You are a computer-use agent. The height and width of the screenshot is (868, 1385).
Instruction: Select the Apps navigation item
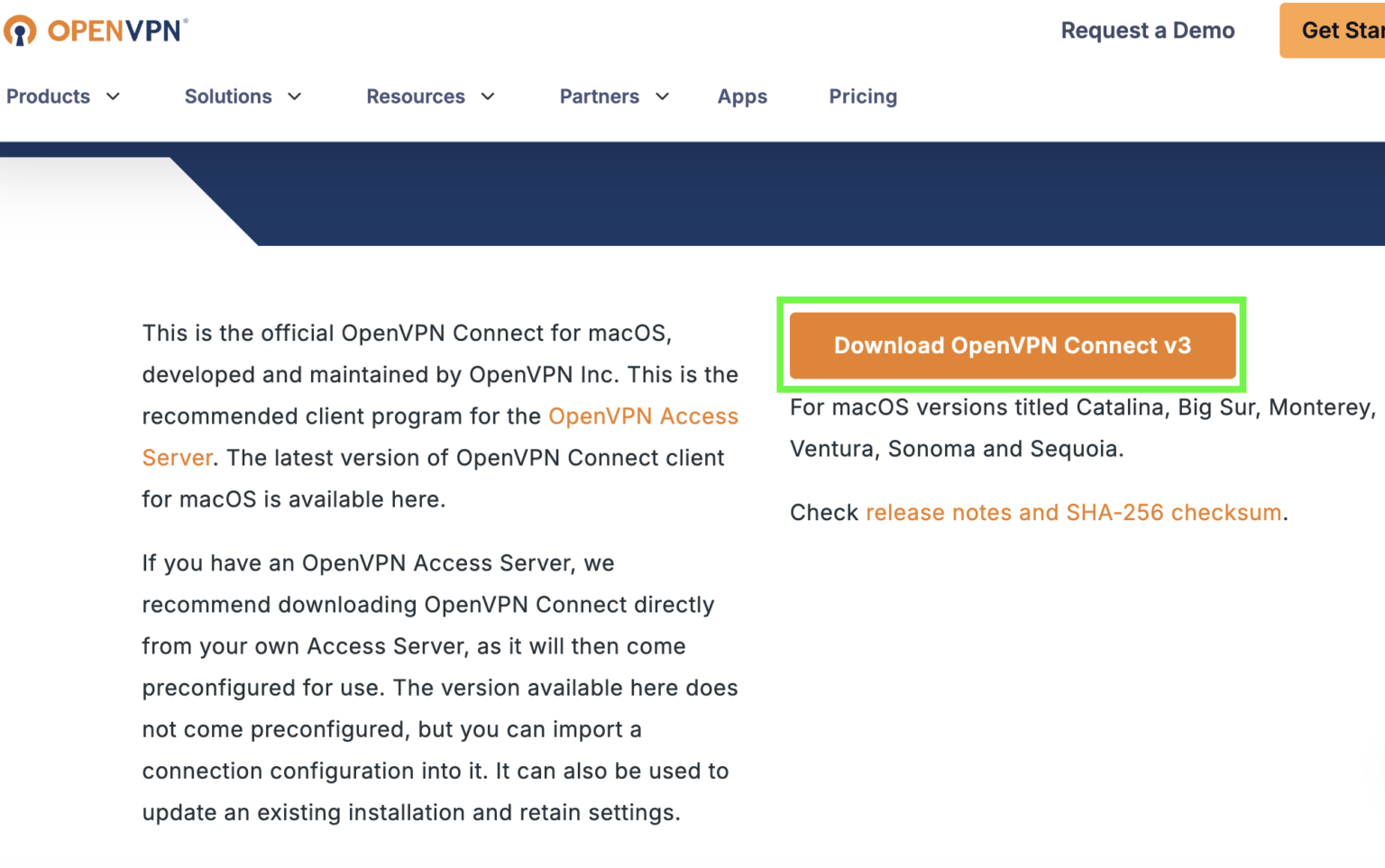coord(742,96)
